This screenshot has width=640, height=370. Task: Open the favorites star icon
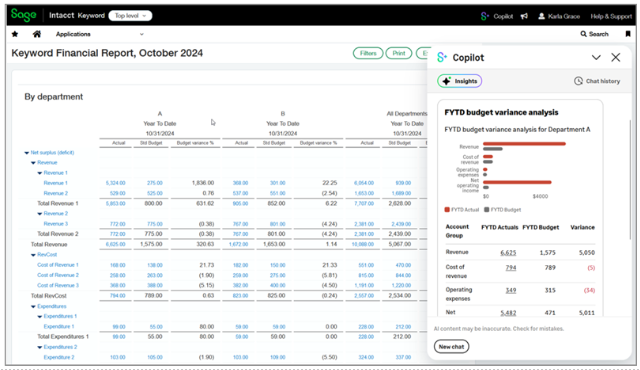[x=15, y=34]
